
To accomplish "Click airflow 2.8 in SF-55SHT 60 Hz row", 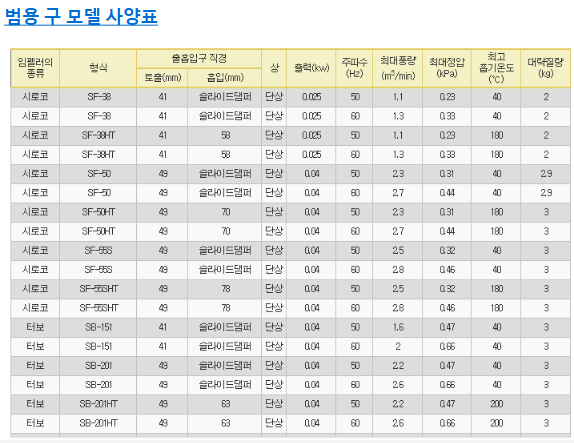I will click(398, 308).
